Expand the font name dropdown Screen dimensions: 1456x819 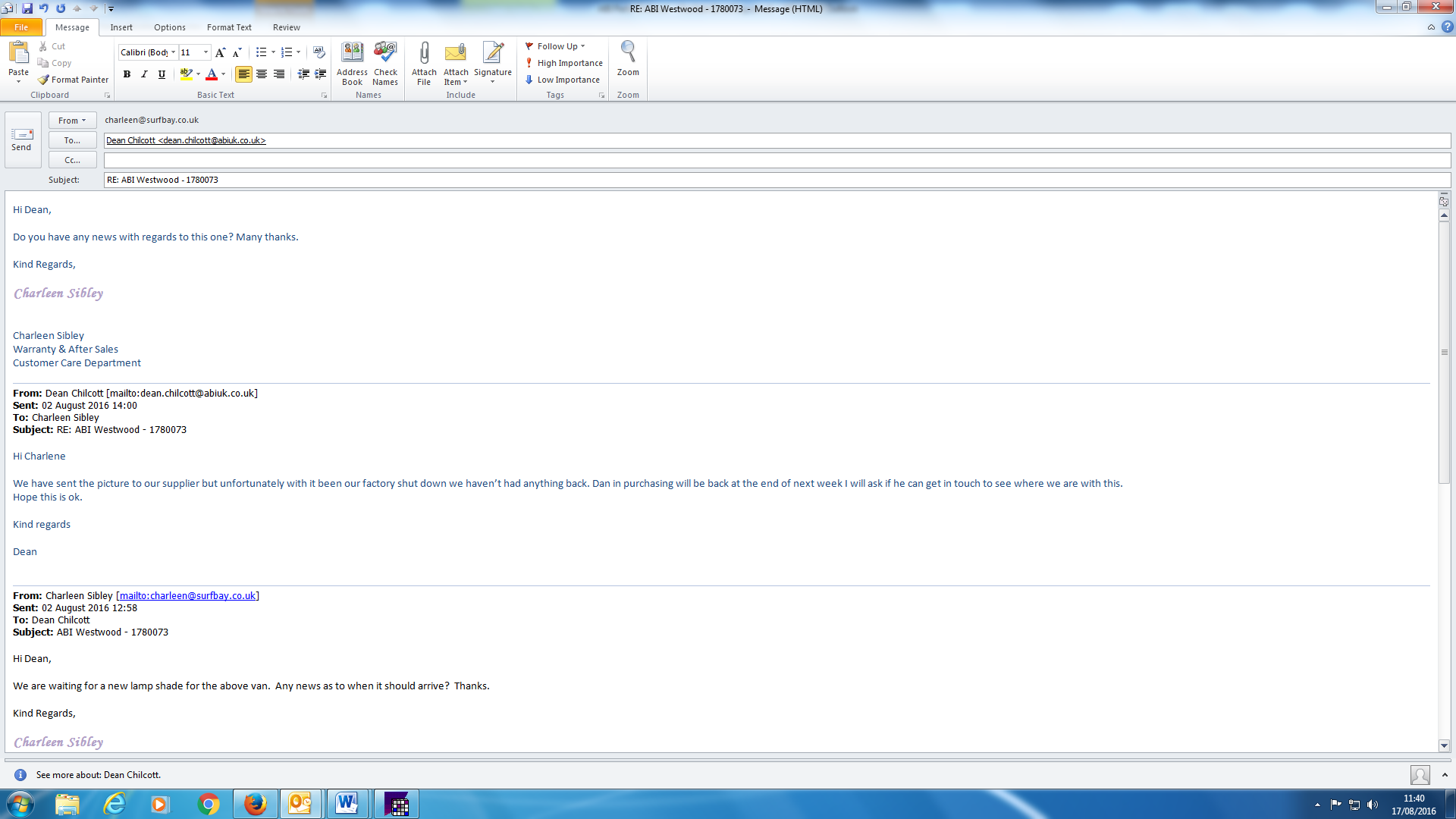[174, 52]
